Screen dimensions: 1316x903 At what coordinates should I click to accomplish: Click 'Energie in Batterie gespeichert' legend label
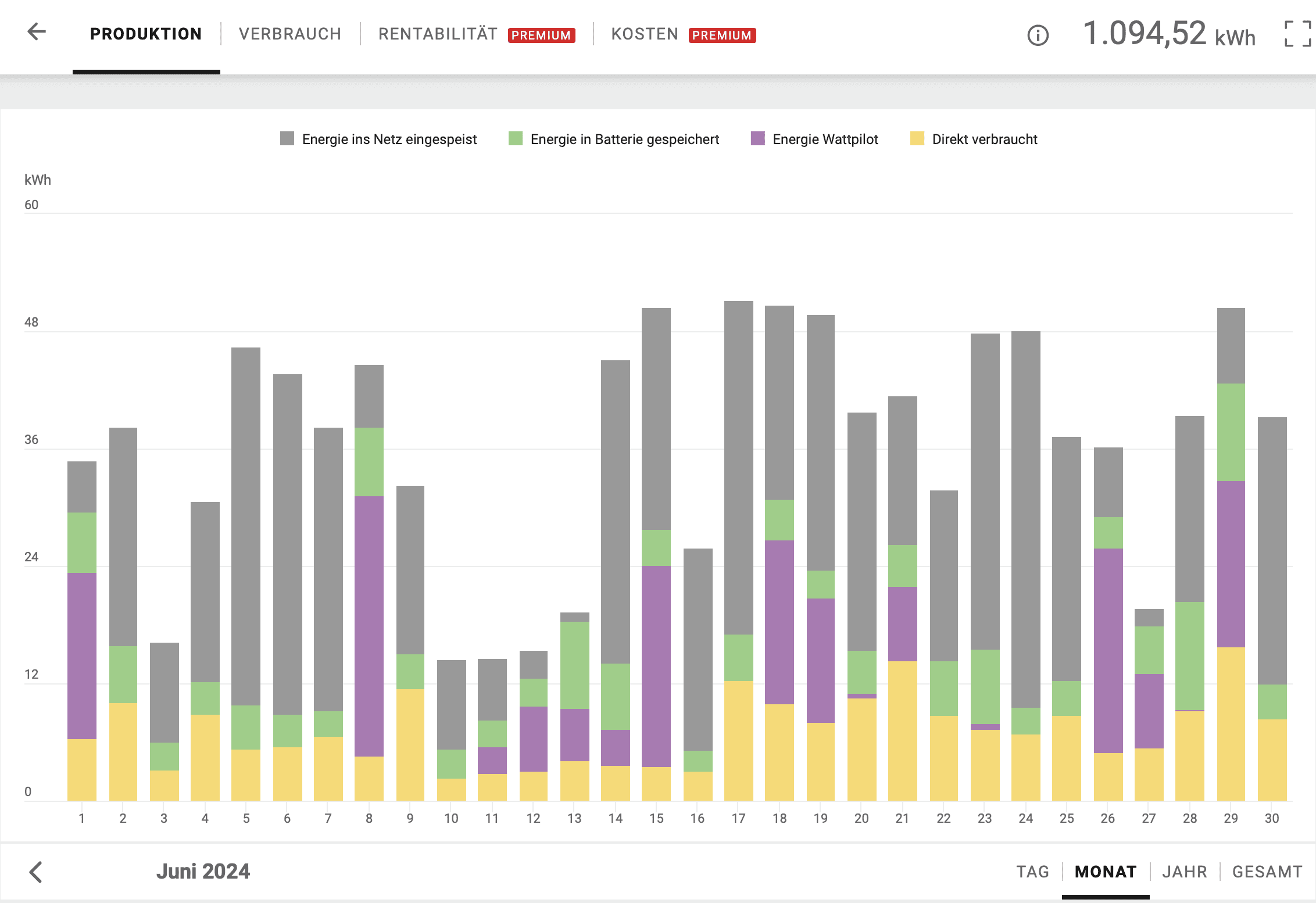coord(625,139)
